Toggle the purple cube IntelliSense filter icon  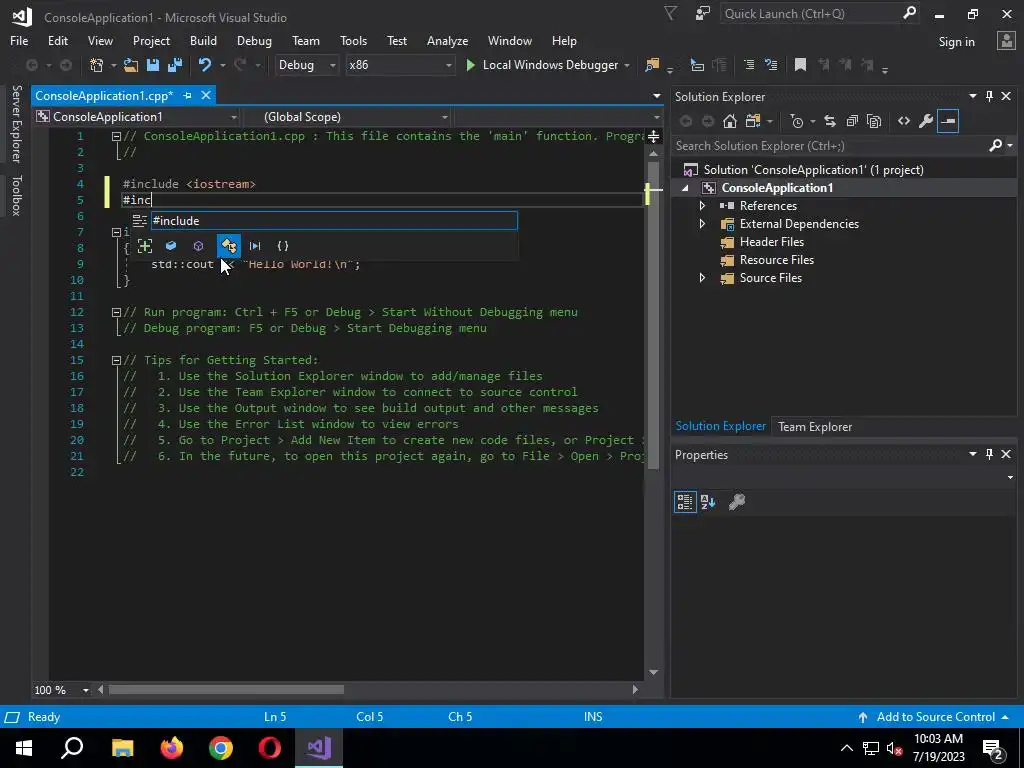[199, 246]
